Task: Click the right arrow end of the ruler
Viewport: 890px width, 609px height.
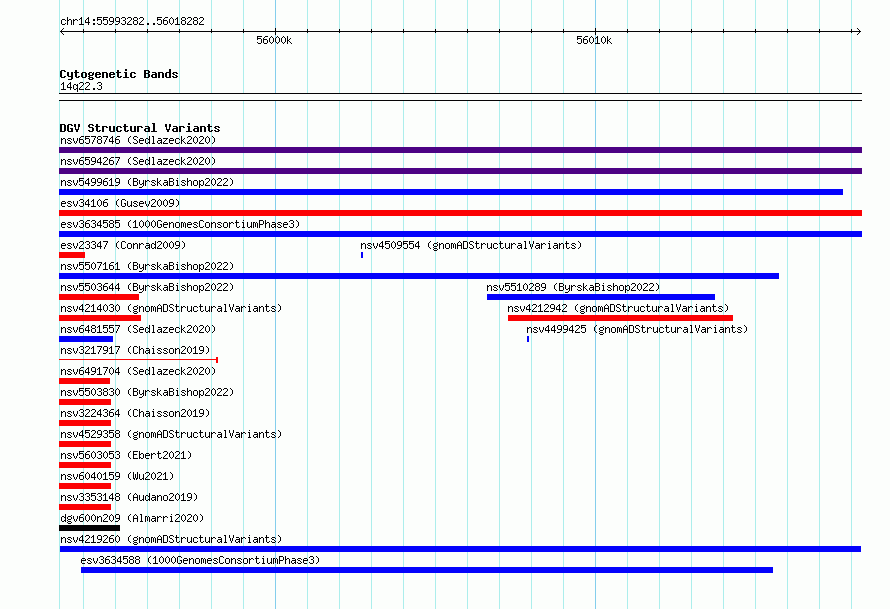Action: (x=858, y=32)
